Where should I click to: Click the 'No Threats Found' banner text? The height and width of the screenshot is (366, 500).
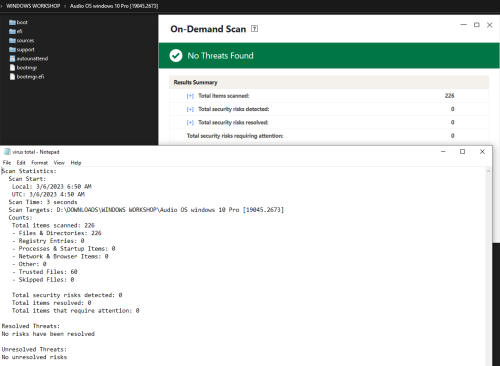220,56
